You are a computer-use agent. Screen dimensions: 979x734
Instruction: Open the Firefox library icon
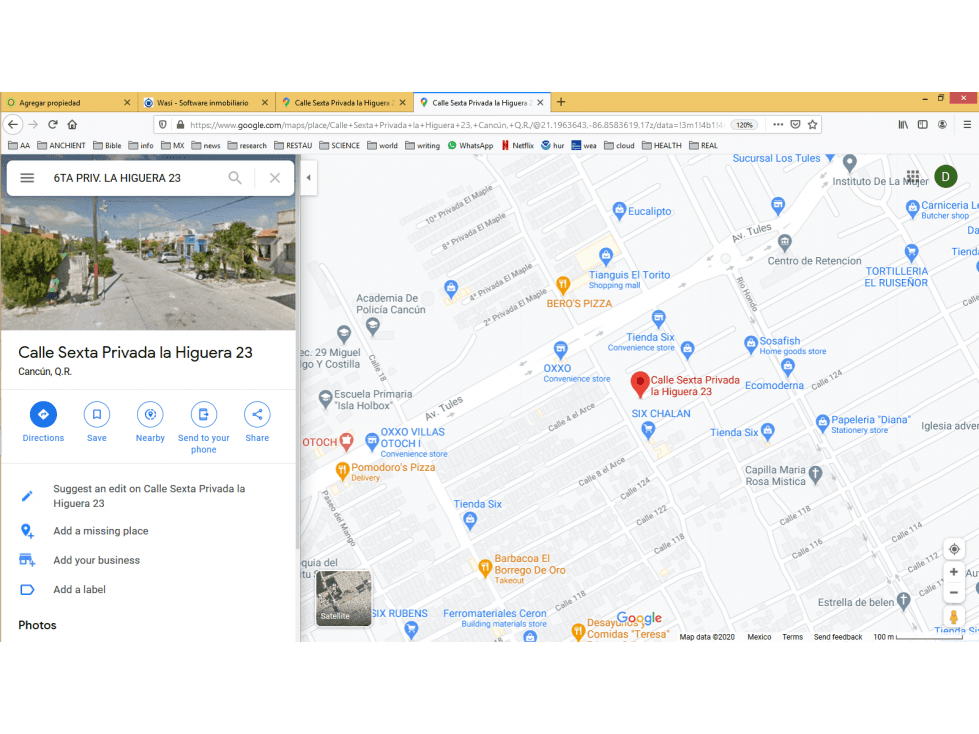[x=903, y=124]
